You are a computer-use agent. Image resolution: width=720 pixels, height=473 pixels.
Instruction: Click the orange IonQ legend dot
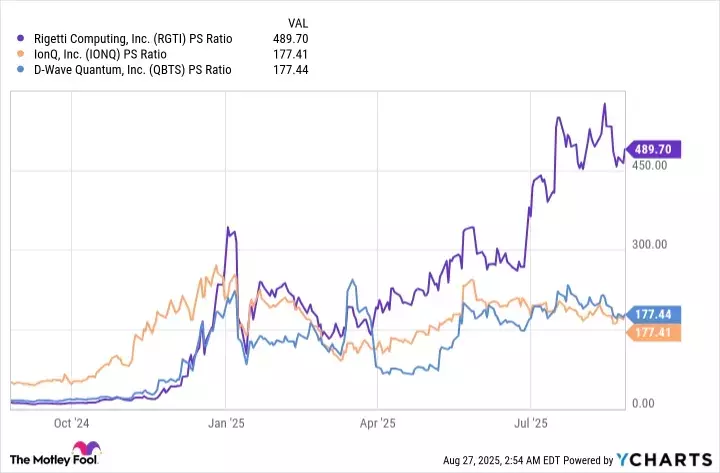click(14, 54)
